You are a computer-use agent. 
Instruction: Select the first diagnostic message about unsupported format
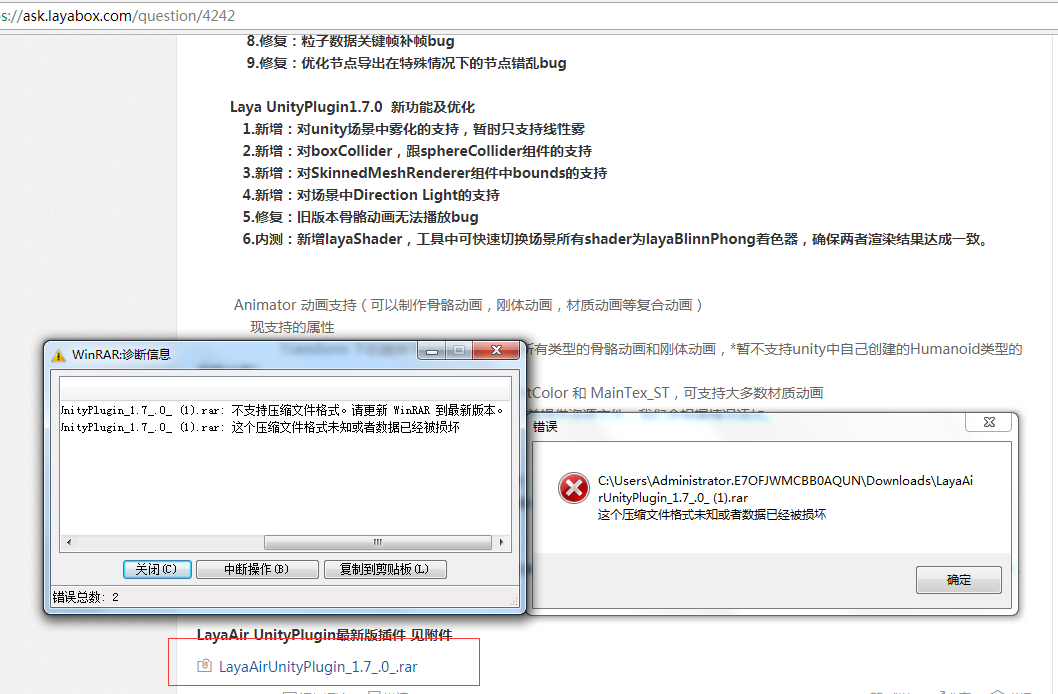pyautogui.click(x=280, y=410)
